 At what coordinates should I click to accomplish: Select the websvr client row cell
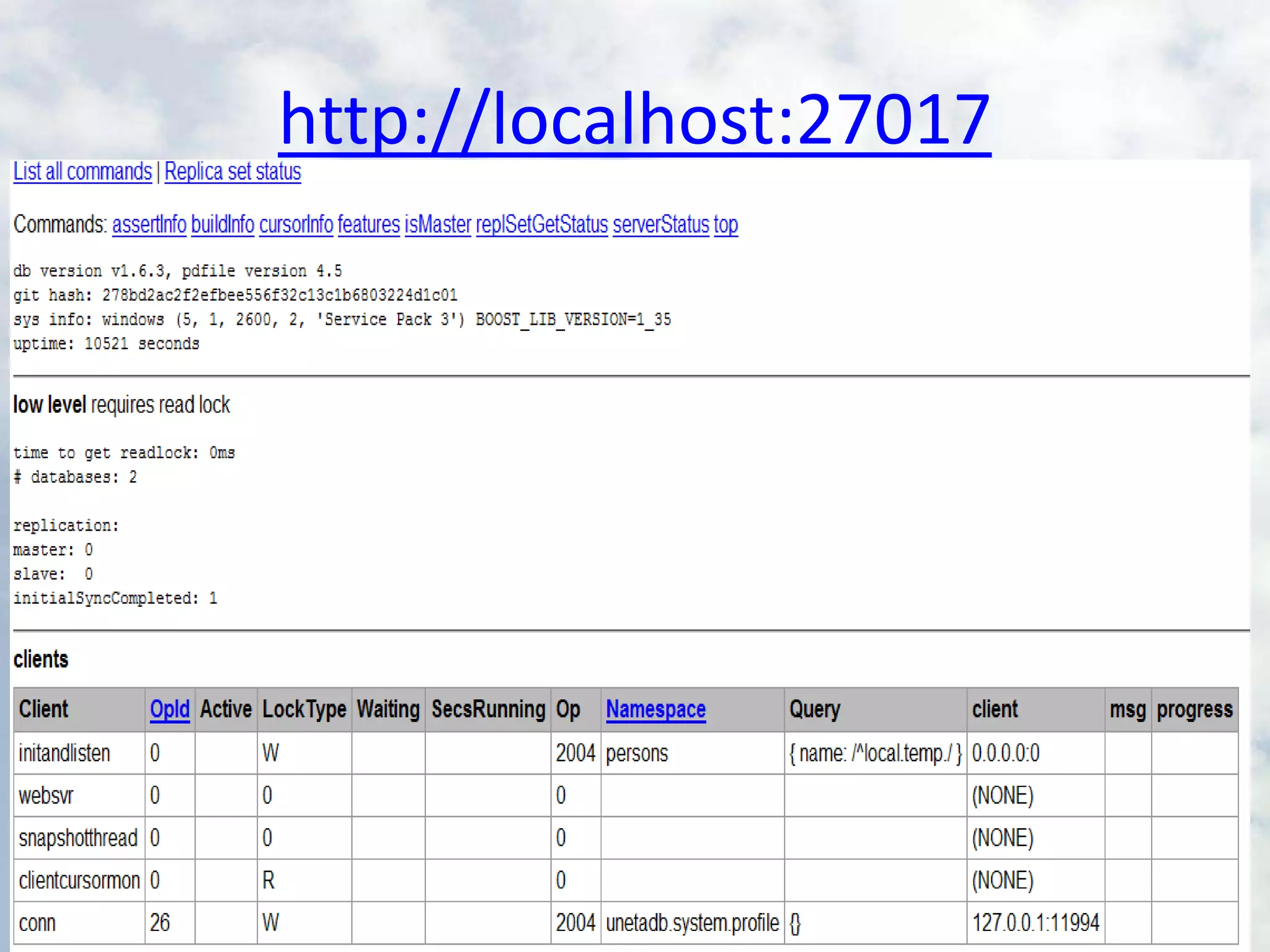point(47,795)
